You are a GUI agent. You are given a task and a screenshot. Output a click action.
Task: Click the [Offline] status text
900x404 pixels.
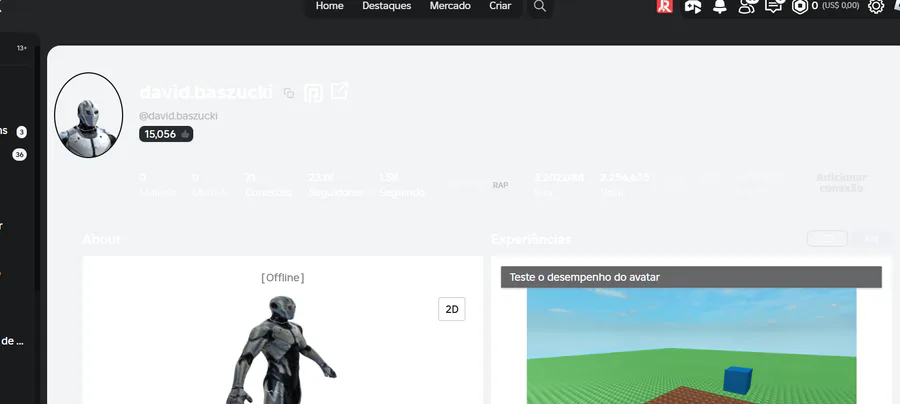(x=282, y=278)
